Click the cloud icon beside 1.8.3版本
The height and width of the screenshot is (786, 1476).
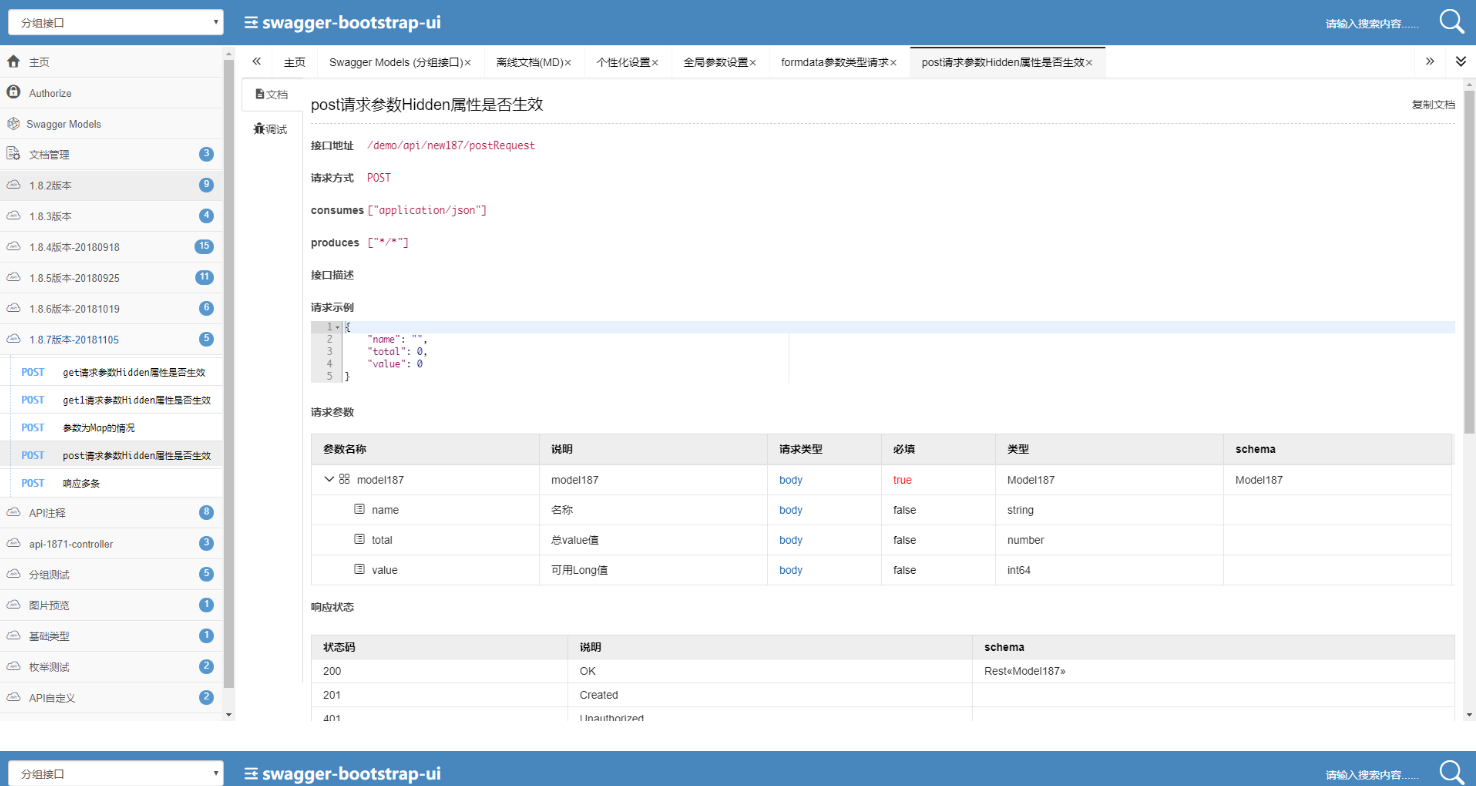[x=13, y=216]
